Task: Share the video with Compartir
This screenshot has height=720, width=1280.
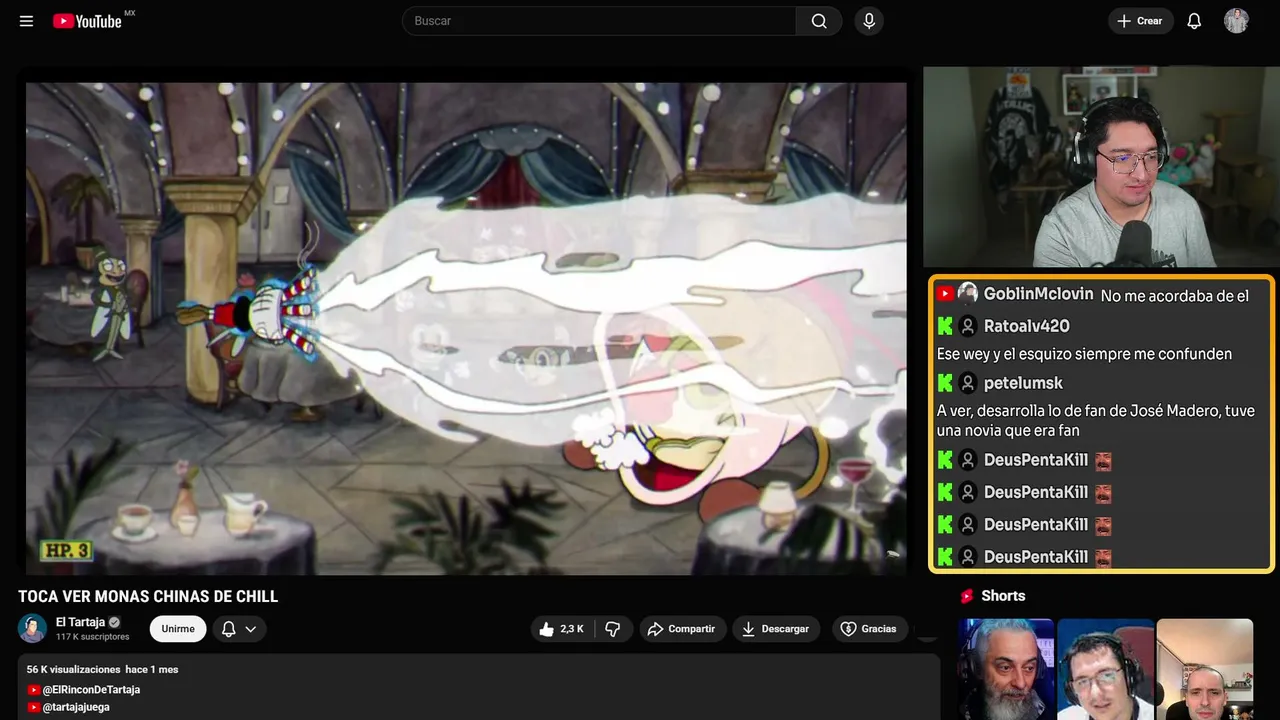Action: click(682, 629)
